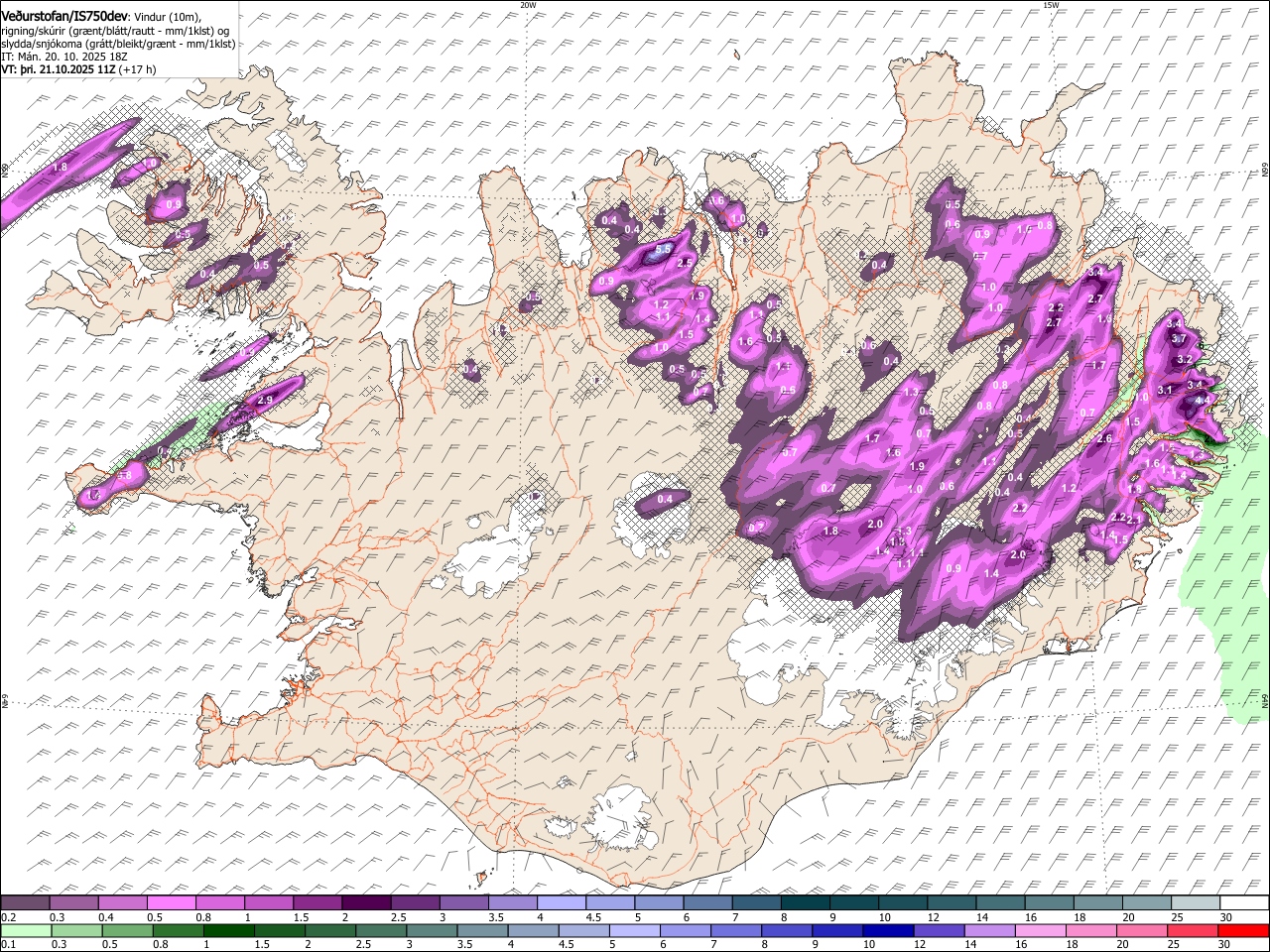The height and width of the screenshot is (952, 1270).
Task: Click the '4.4' precipitation value on the map
Action: click(1203, 400)
